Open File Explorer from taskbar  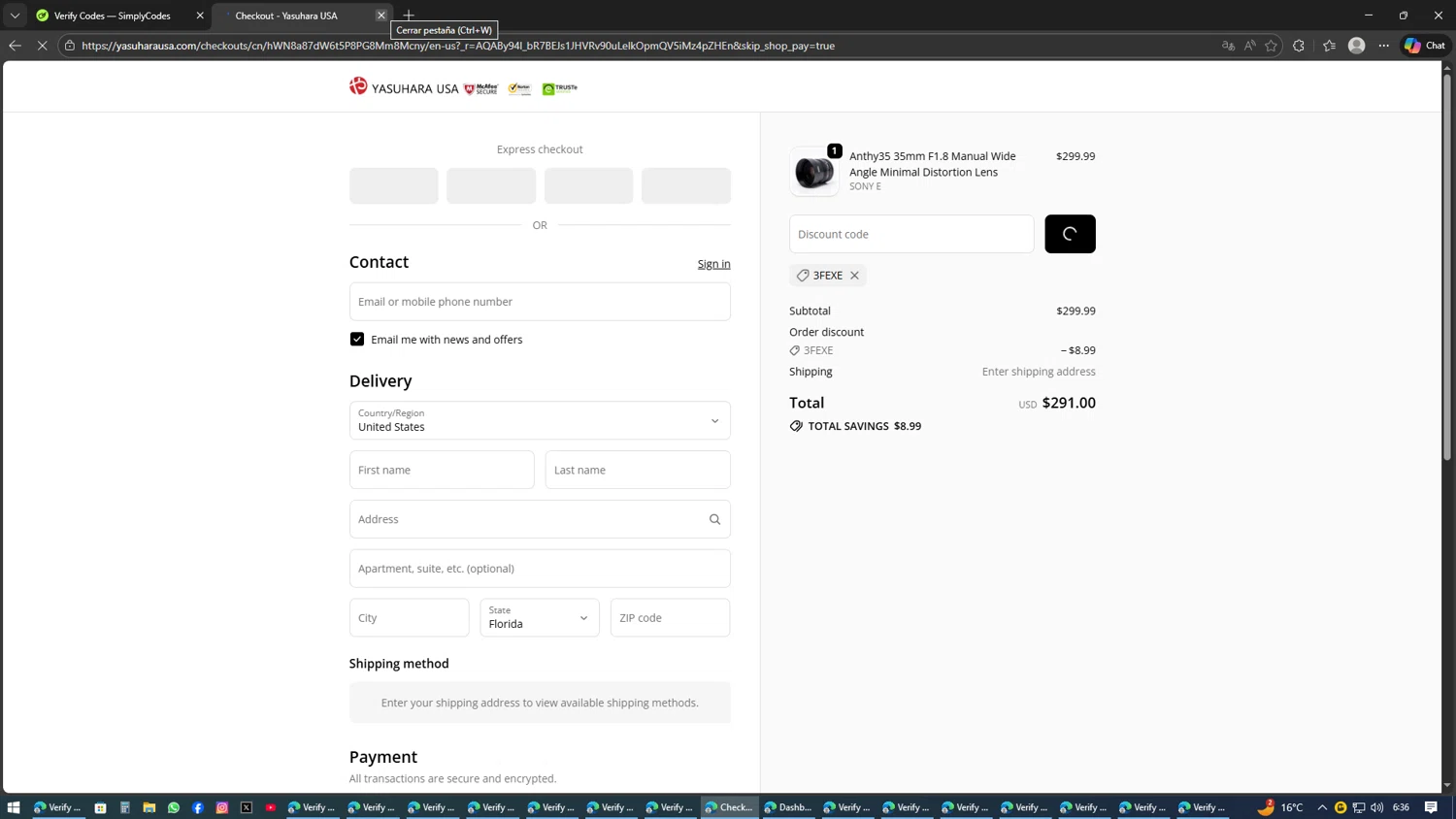point(149,807)
